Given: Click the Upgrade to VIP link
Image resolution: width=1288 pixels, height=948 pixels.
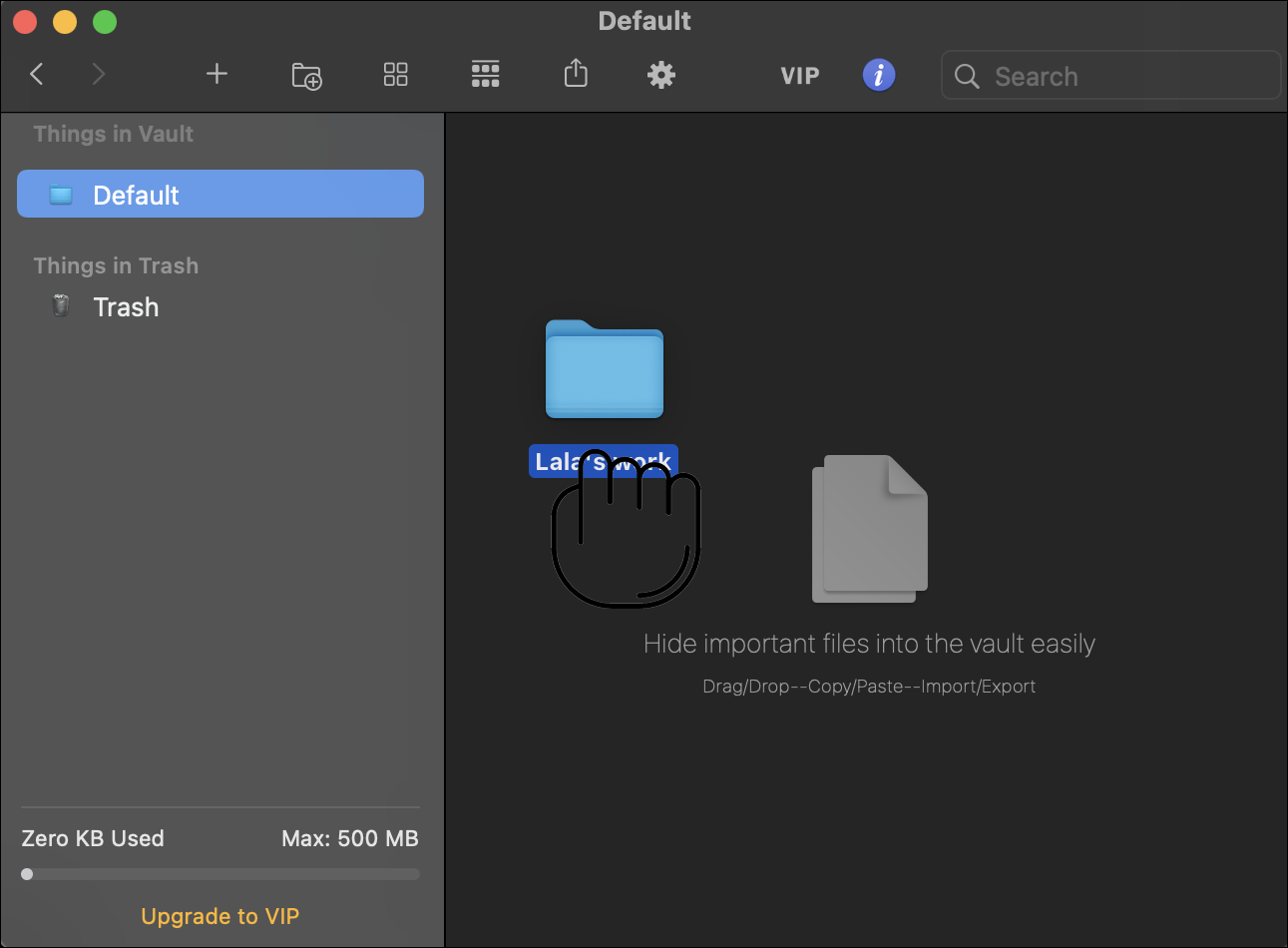Looking at the screenshot, I should pyautogui.click(x=220, y=916).
